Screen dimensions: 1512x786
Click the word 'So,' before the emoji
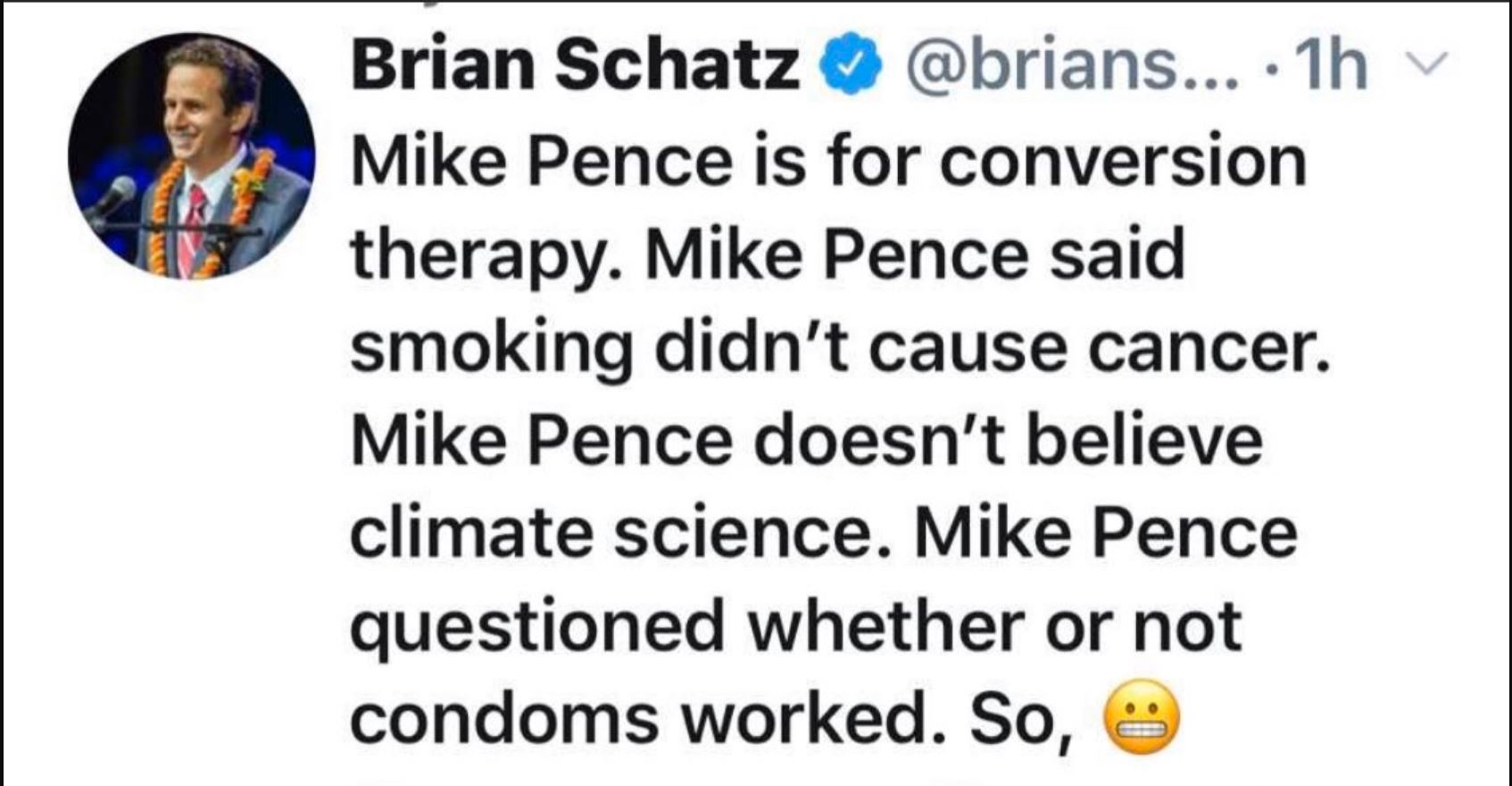[1021, 721]
